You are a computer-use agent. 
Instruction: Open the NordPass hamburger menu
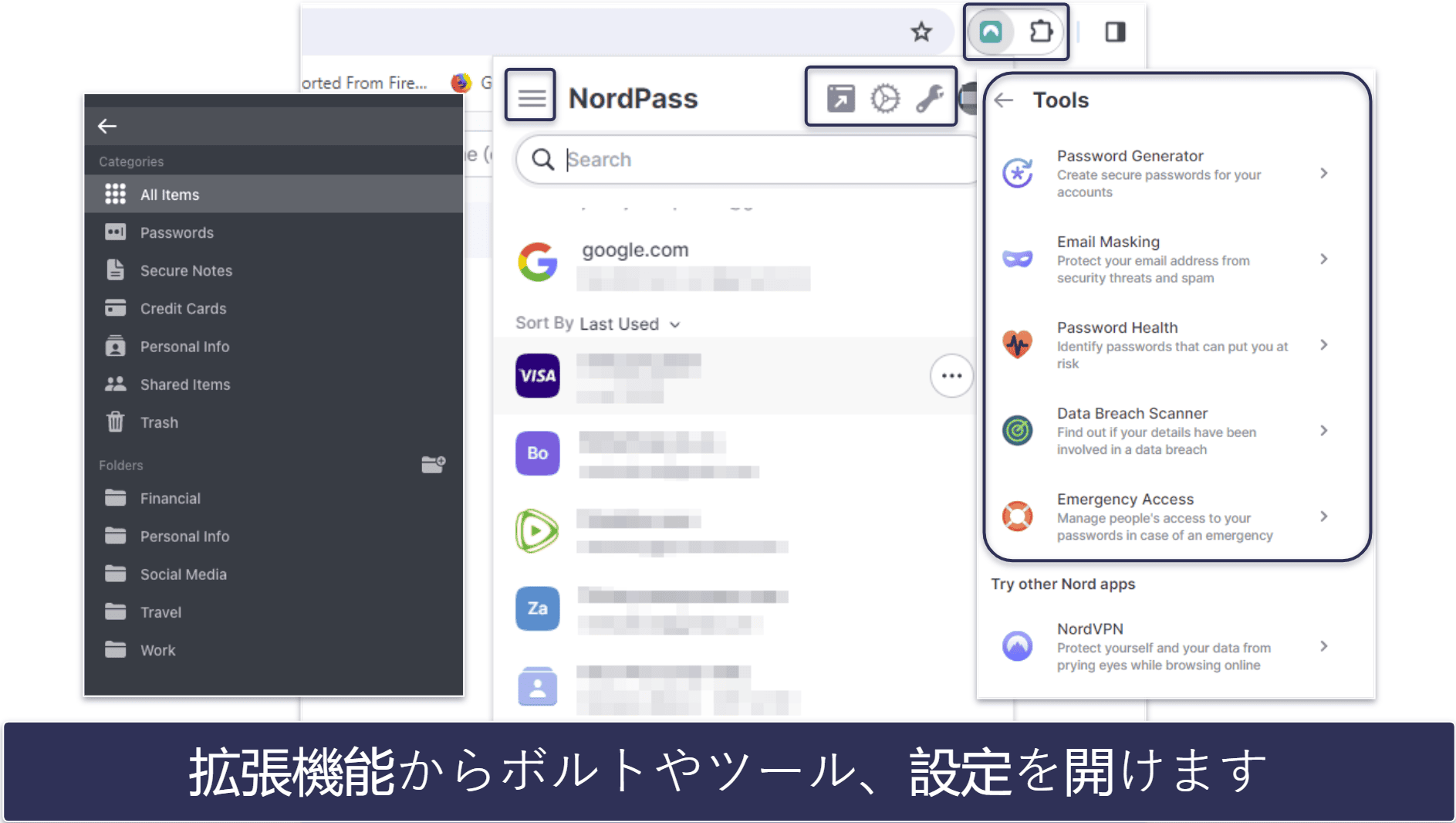[531, 98]
